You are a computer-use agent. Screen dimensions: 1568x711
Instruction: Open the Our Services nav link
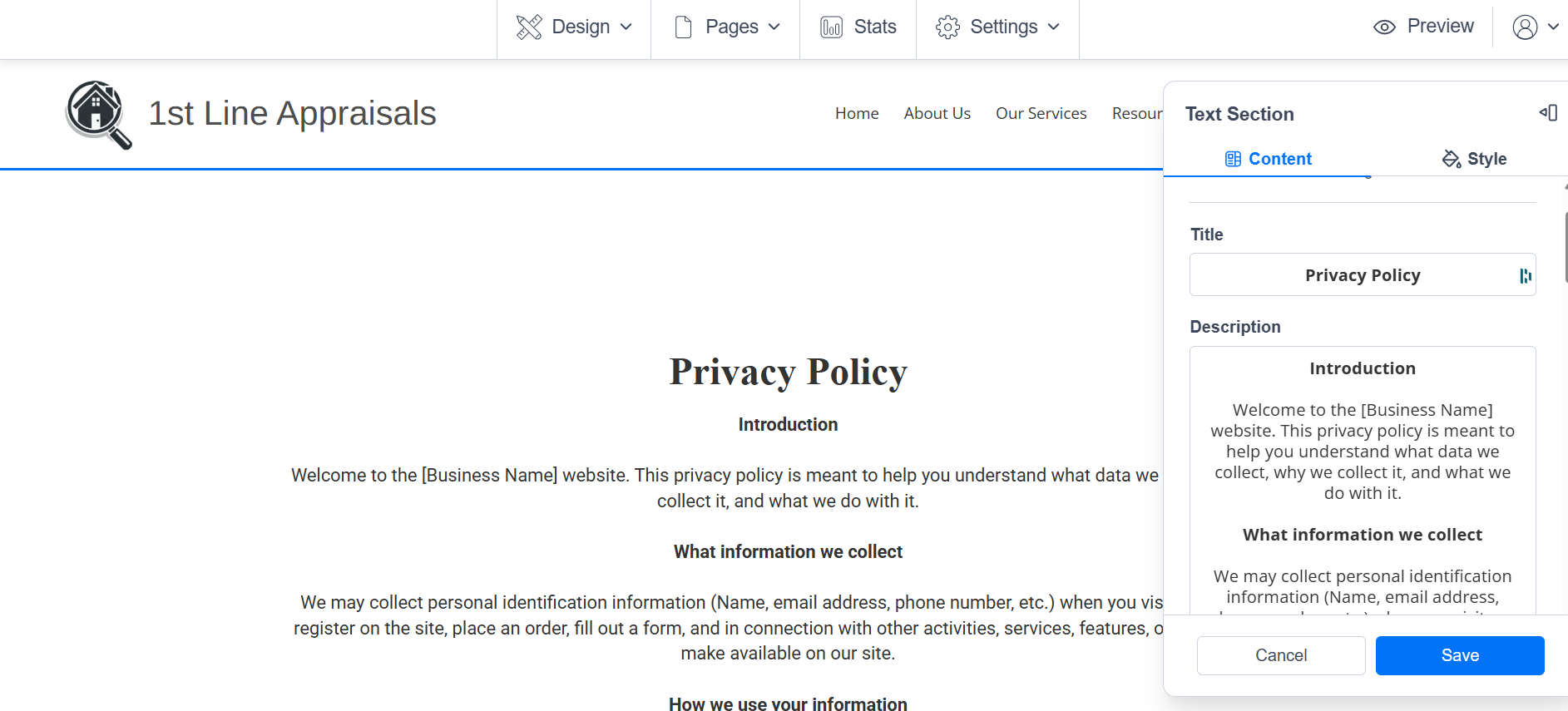(x=1041, y=114)
